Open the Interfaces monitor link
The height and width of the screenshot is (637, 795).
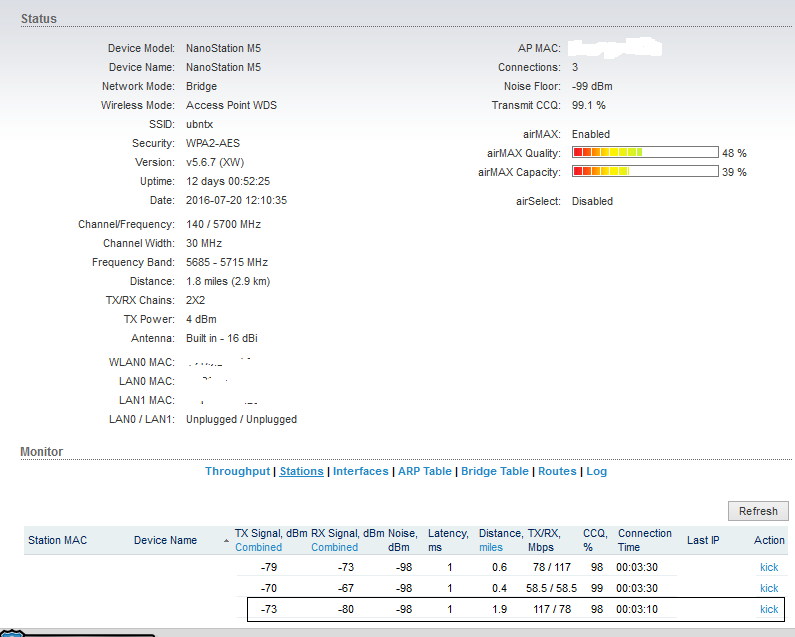tap(360, 471)
